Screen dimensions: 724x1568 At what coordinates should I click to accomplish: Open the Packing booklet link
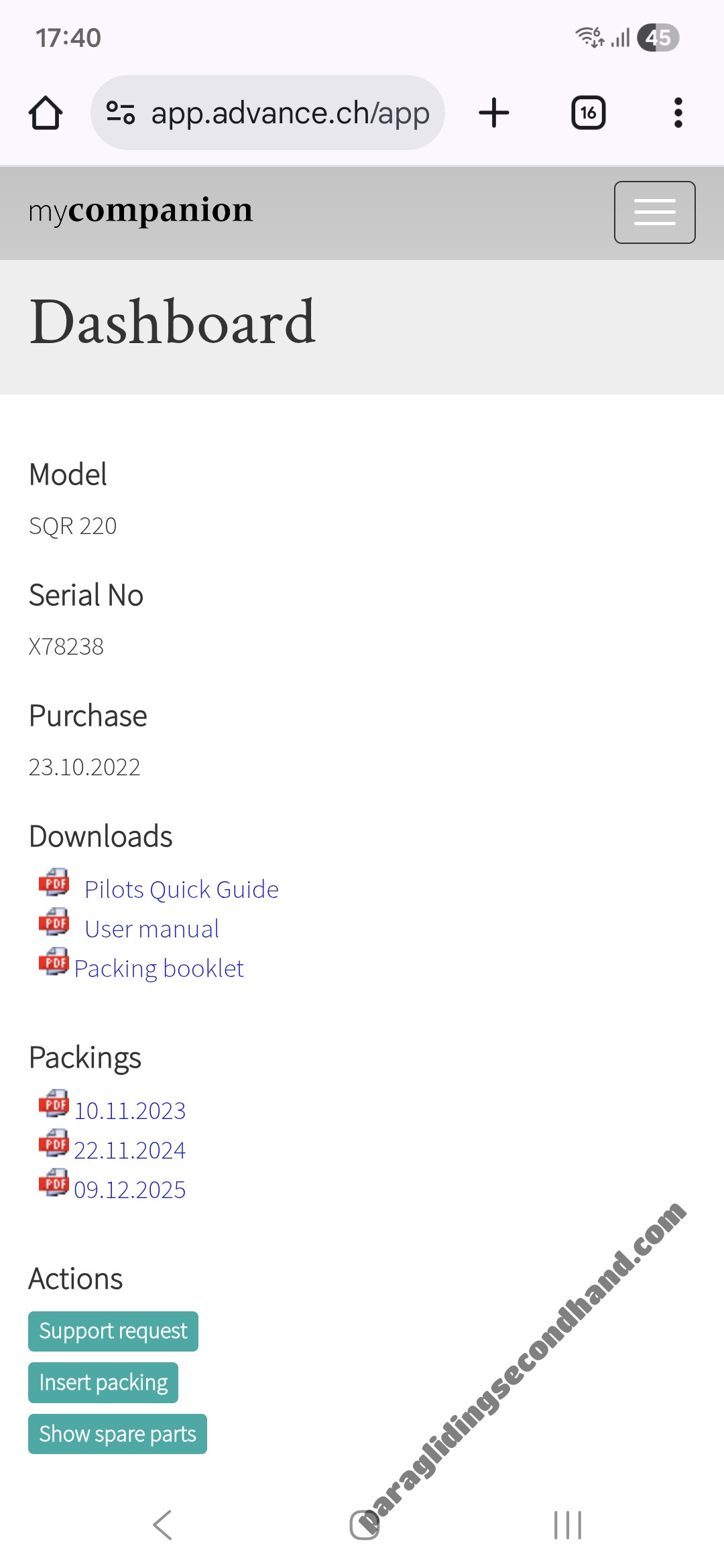(x=159, y=969)
